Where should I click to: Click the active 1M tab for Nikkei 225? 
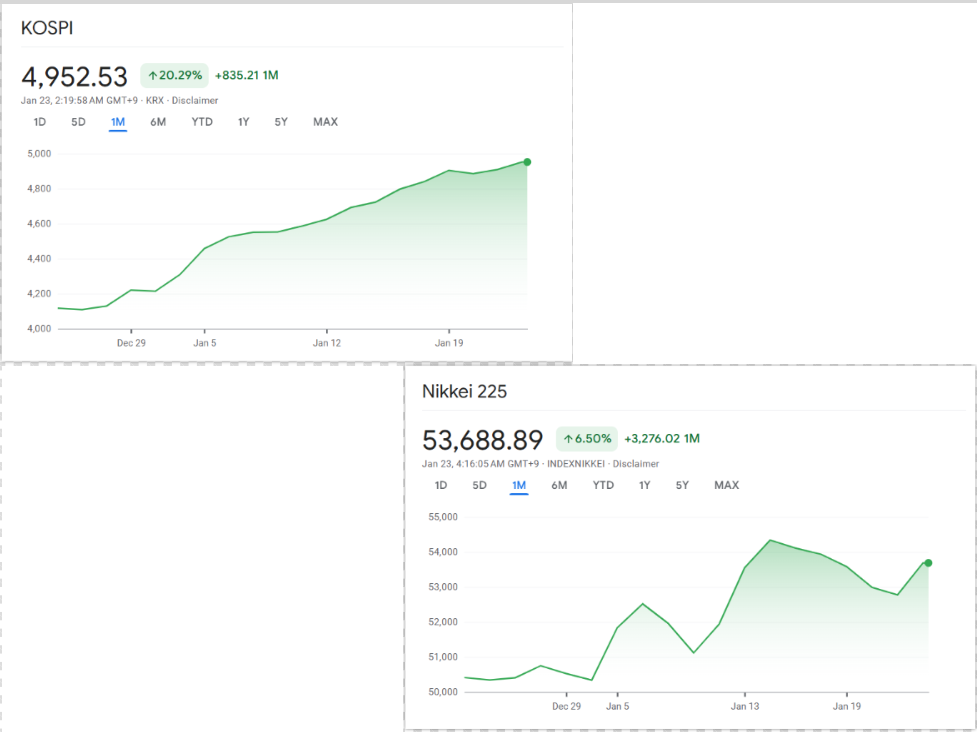(x=519, y=485)
